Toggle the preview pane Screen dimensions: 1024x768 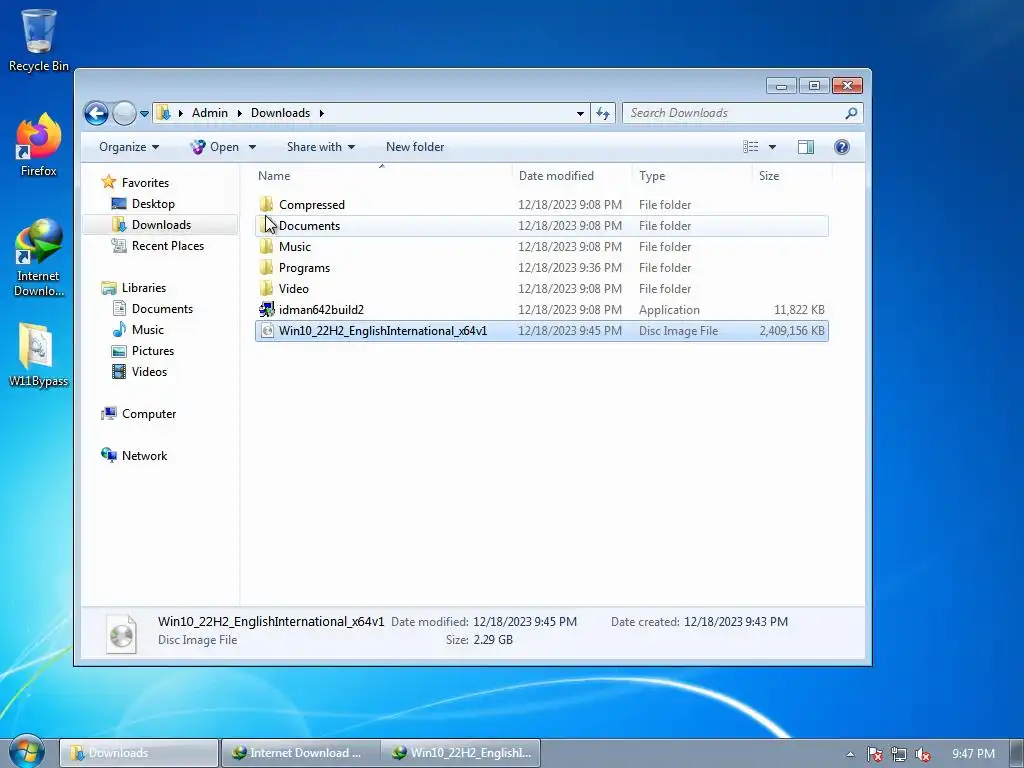[x=806, y=147]
